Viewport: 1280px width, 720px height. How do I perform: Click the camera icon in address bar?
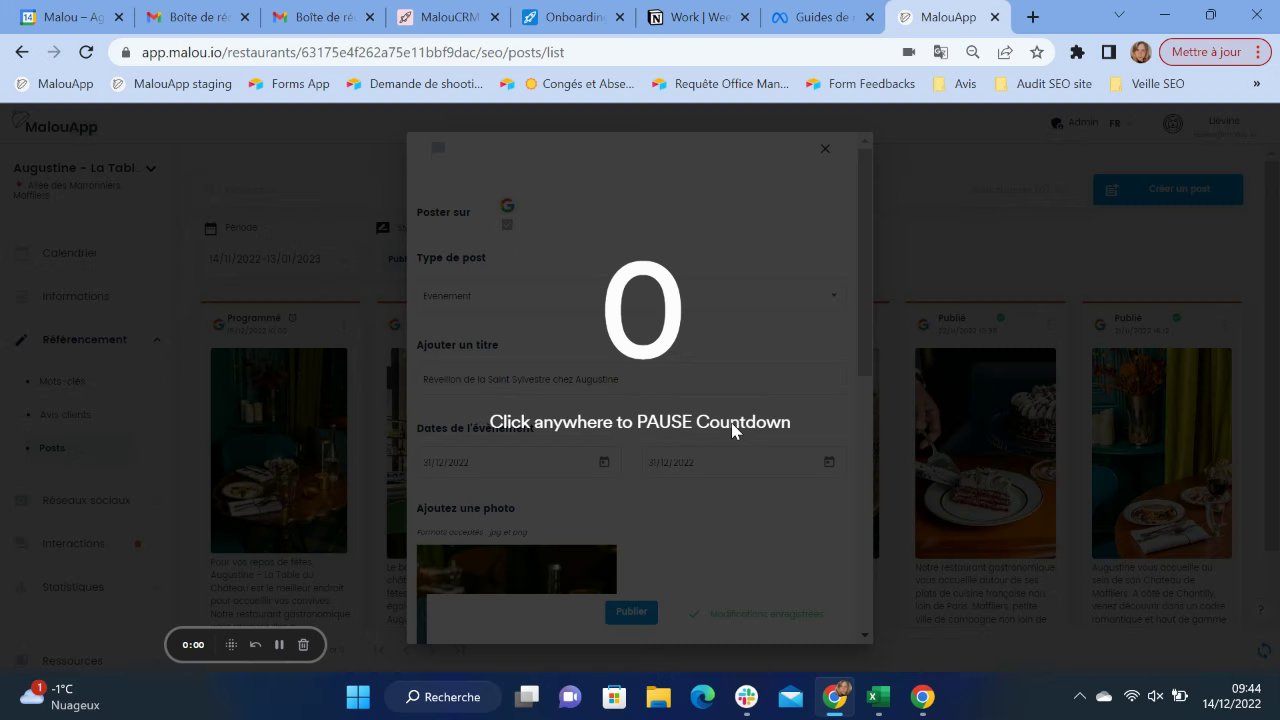(908, 52)
